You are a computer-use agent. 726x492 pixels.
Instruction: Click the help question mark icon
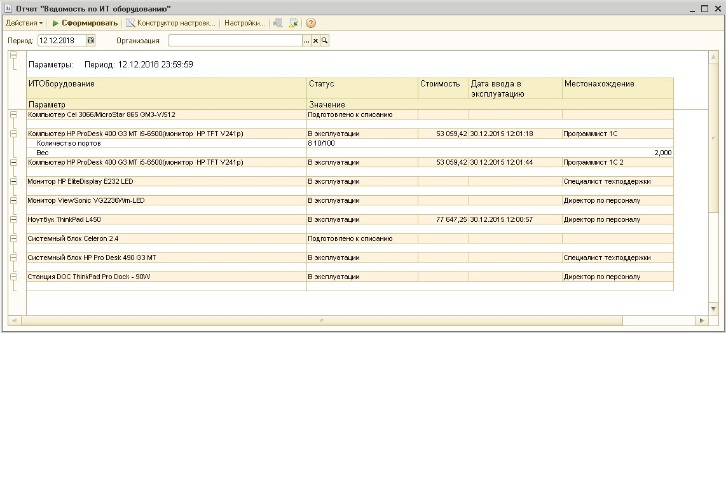tap(311, 23)
